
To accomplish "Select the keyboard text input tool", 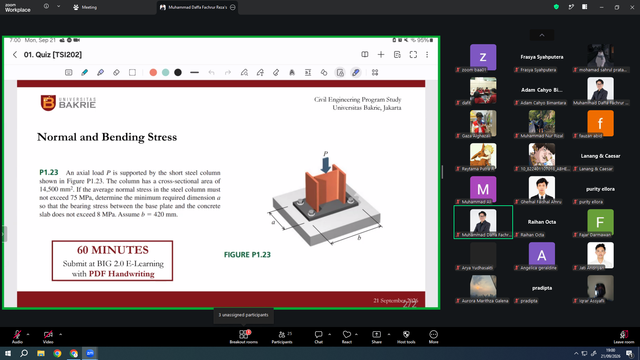I will point(69,73).
